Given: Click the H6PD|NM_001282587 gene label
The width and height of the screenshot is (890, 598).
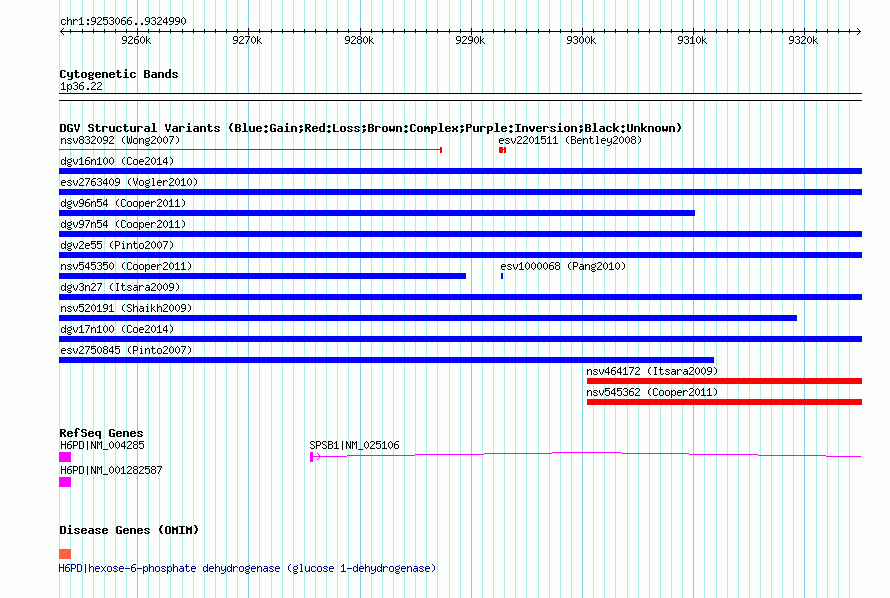Looking at the screenshot, I should 111,470.
